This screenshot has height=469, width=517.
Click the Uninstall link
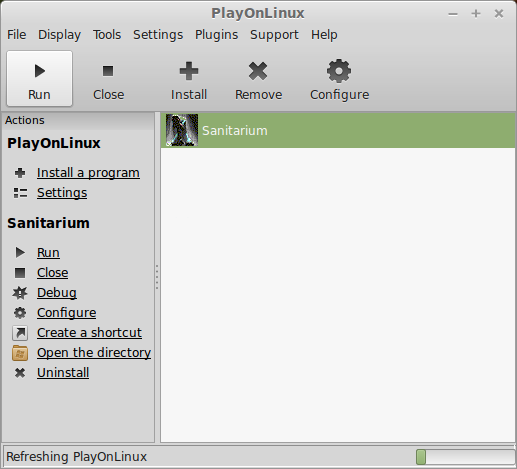click(63, 373)
